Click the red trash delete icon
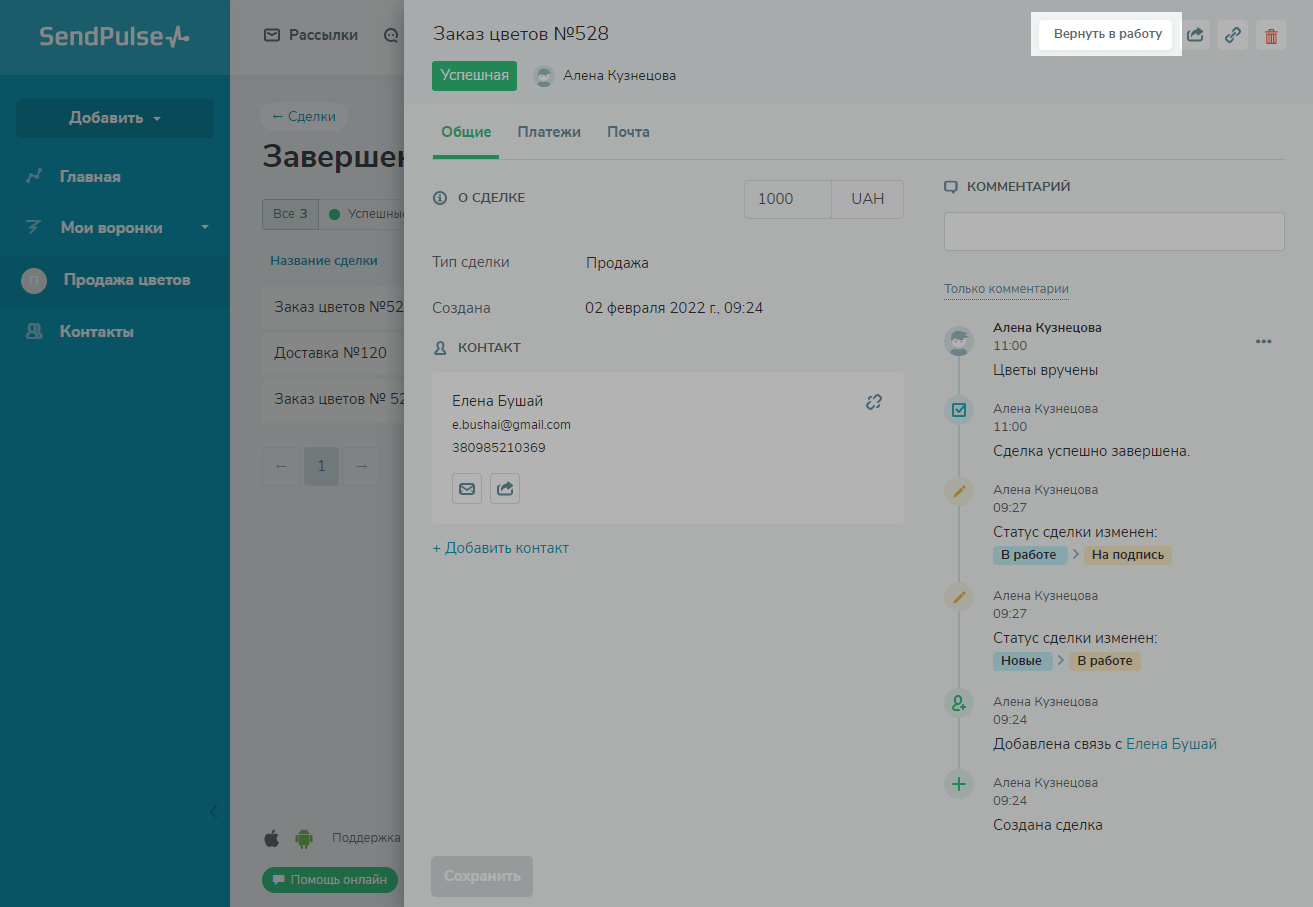Image resolution: width=1313 pixels, height=907 pixels. tap(1270, 36)
